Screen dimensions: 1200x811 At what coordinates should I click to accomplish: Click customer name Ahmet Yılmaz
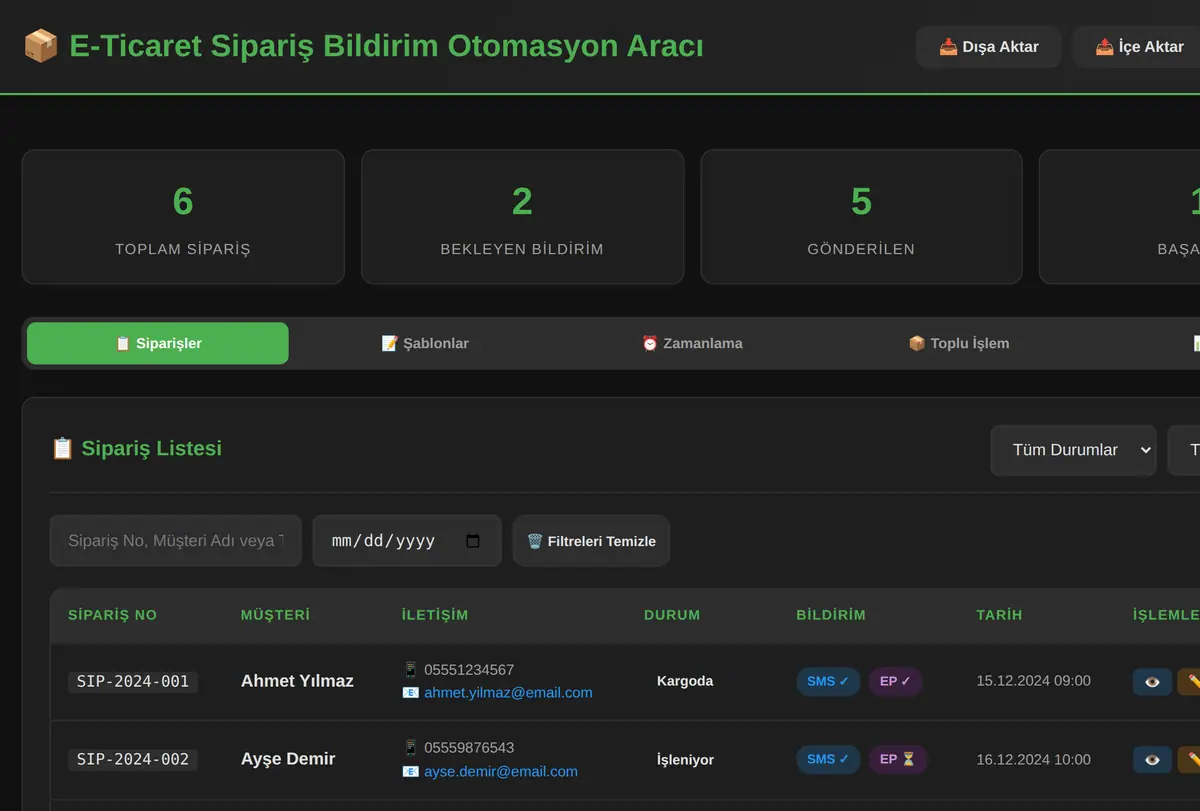pyautogui.click(x=297, y=681)
